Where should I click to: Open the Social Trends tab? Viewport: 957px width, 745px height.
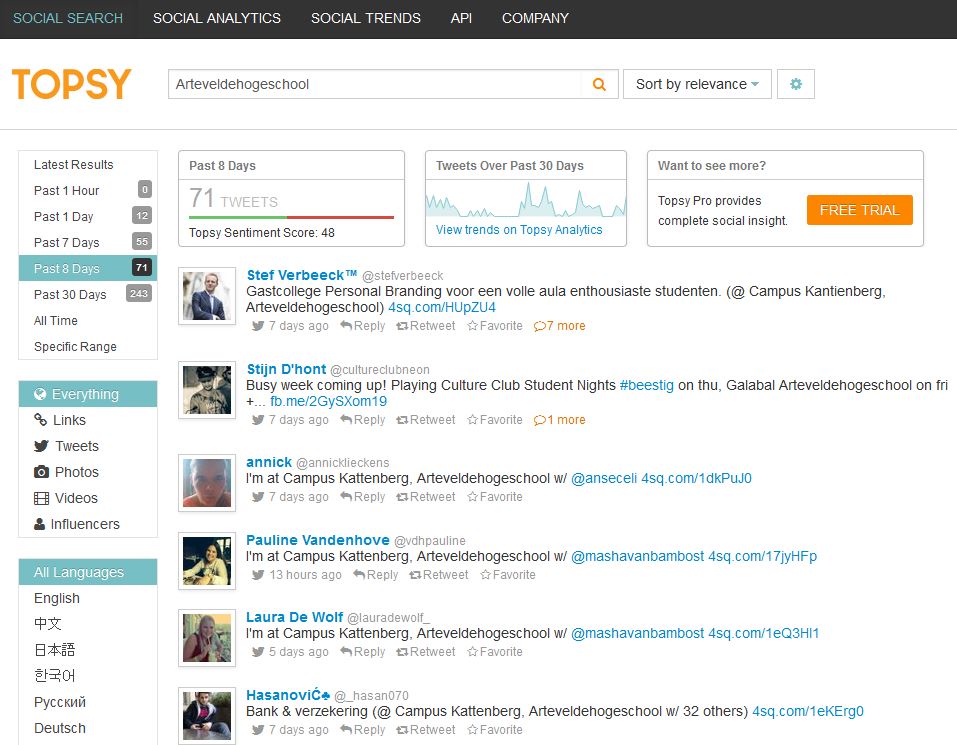point(366,18)
